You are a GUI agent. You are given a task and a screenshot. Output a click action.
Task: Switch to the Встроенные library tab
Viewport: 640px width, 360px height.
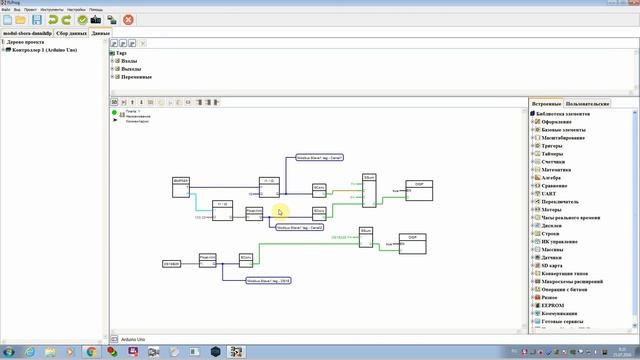tap(546, 104)
